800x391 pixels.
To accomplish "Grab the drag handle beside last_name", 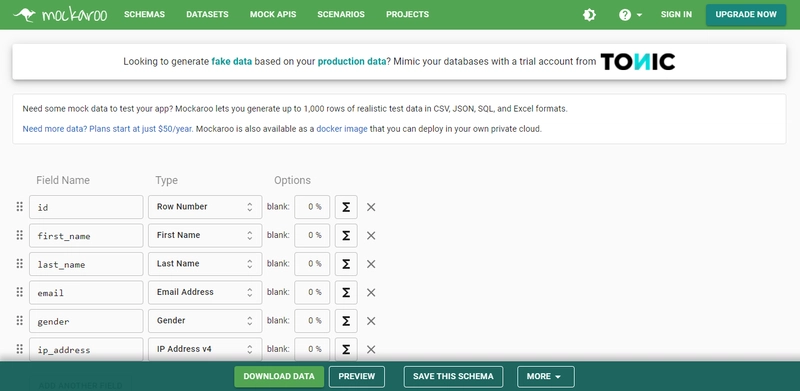I will (x=19, y=263).
